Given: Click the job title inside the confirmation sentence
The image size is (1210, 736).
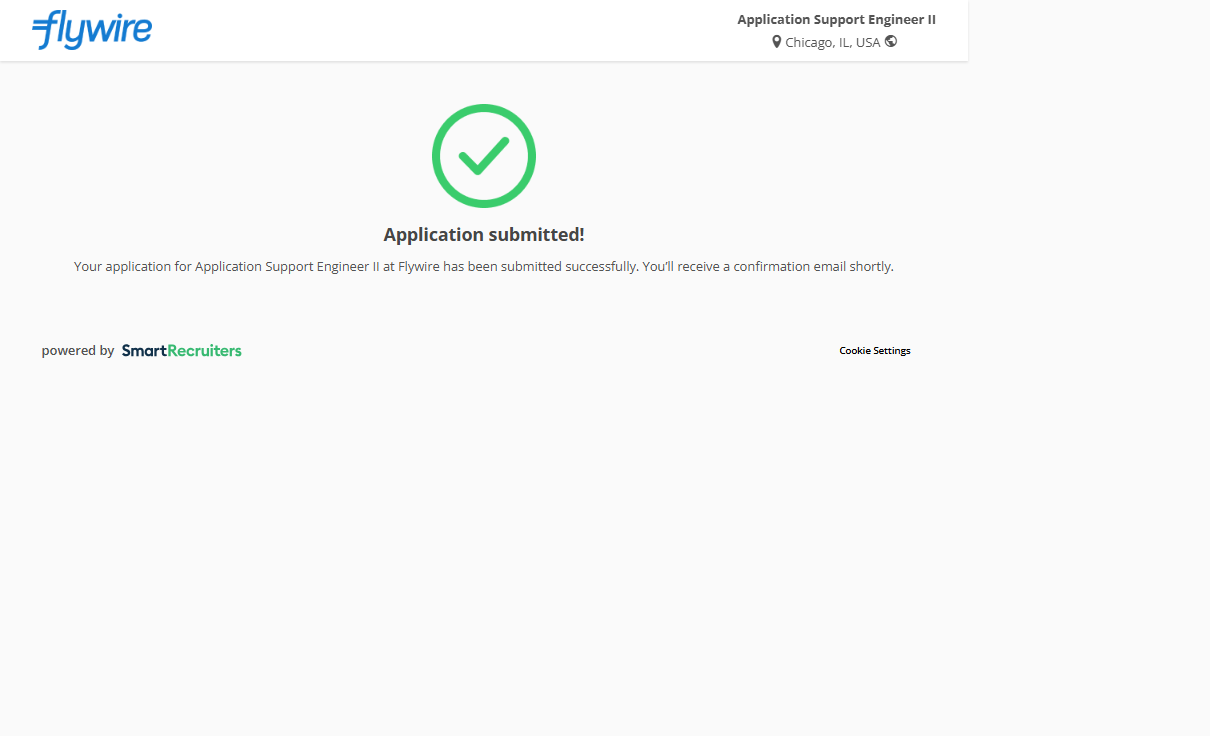Looking at the screenshot, I should [286, 267].
